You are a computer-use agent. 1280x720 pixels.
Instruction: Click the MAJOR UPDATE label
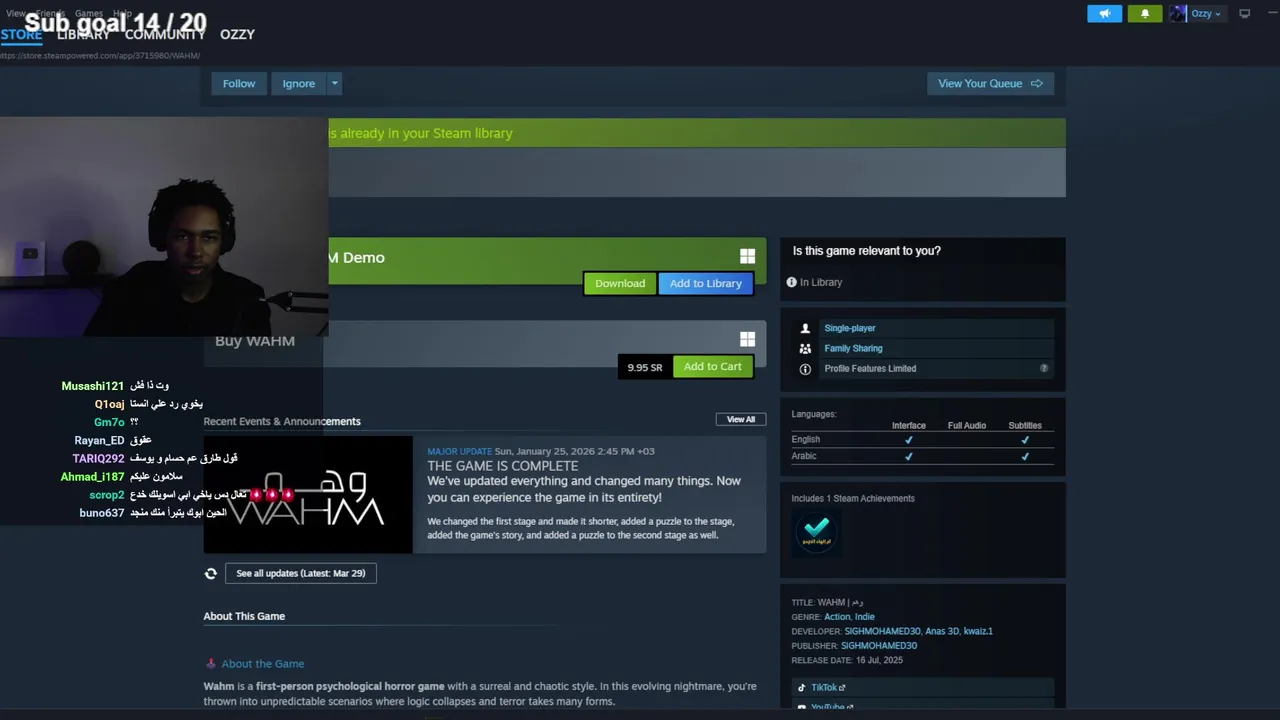click(x=459, y=451)
